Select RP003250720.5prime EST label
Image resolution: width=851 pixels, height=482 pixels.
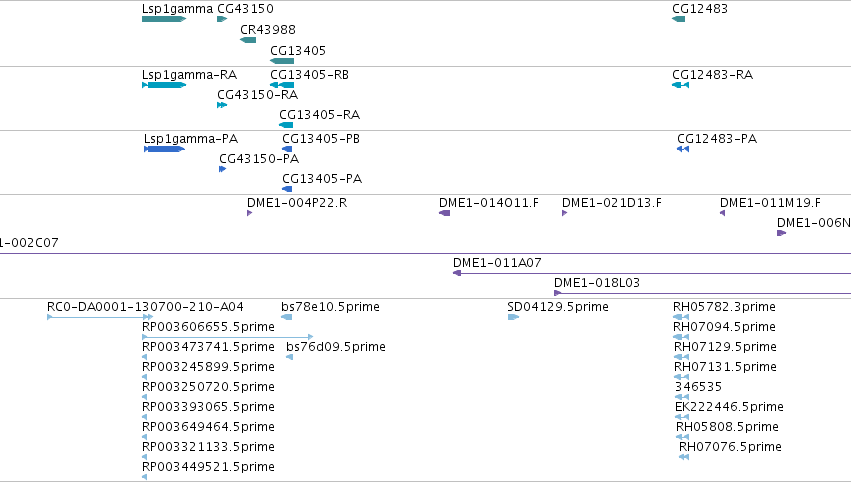(x=208, y=387)
